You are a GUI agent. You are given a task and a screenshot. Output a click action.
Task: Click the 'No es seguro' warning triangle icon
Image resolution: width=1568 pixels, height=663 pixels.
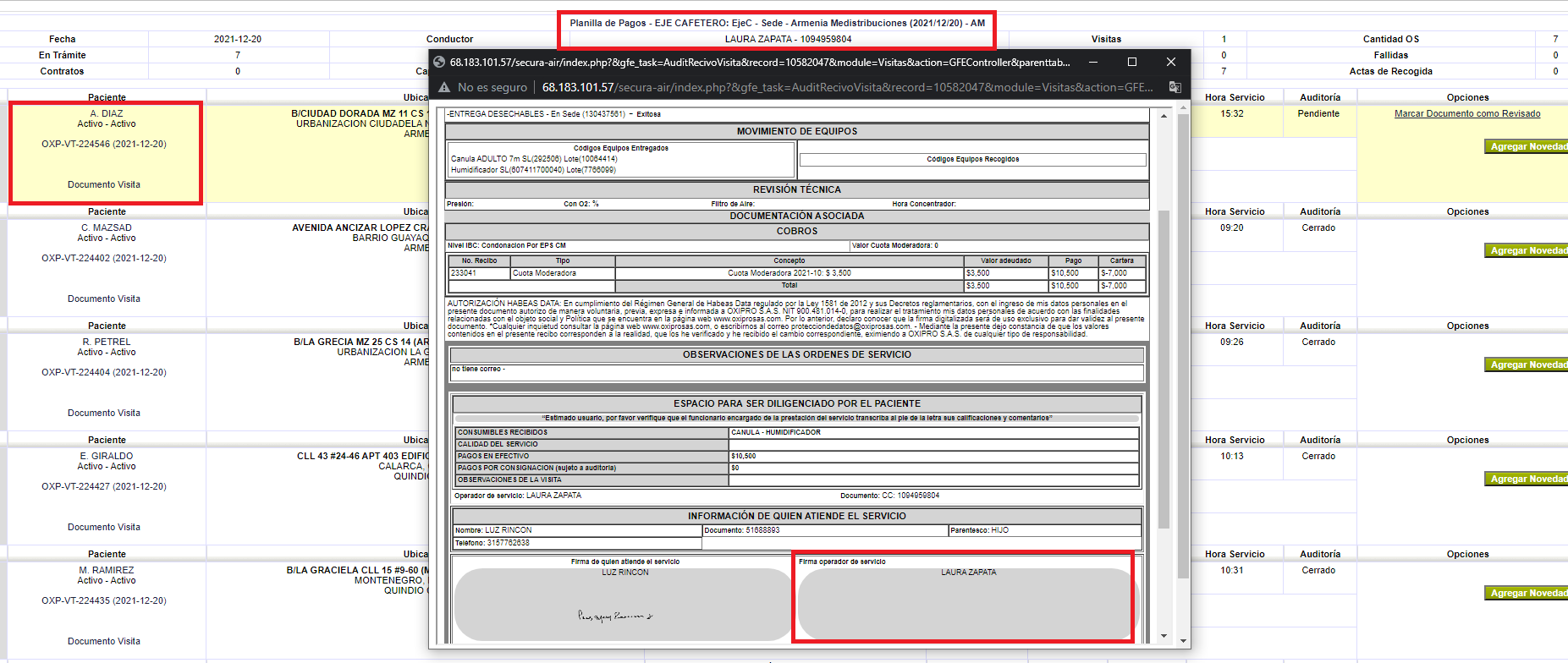(x=444, y=87)
